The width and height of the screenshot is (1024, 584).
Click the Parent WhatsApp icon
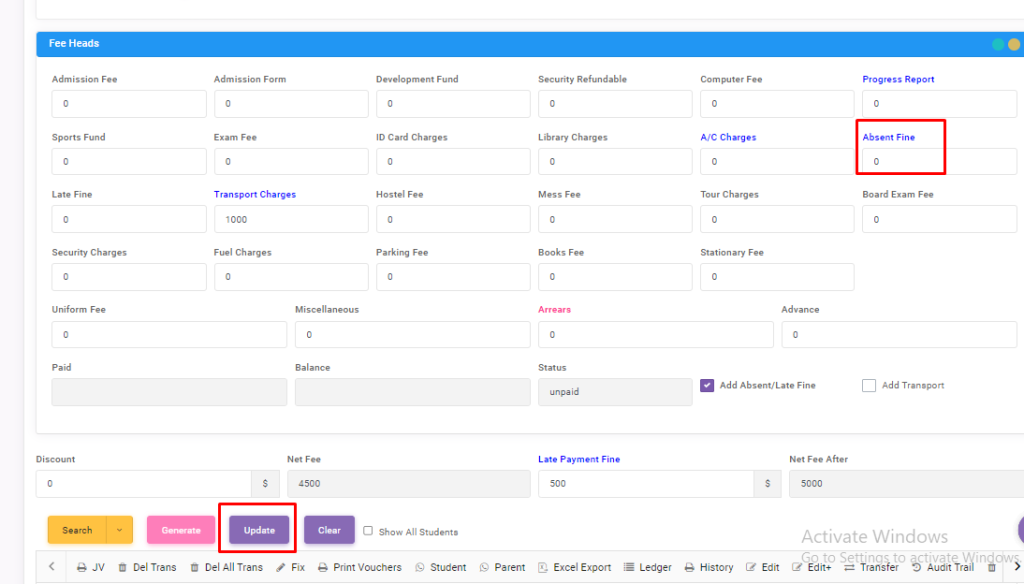point(484,567)
